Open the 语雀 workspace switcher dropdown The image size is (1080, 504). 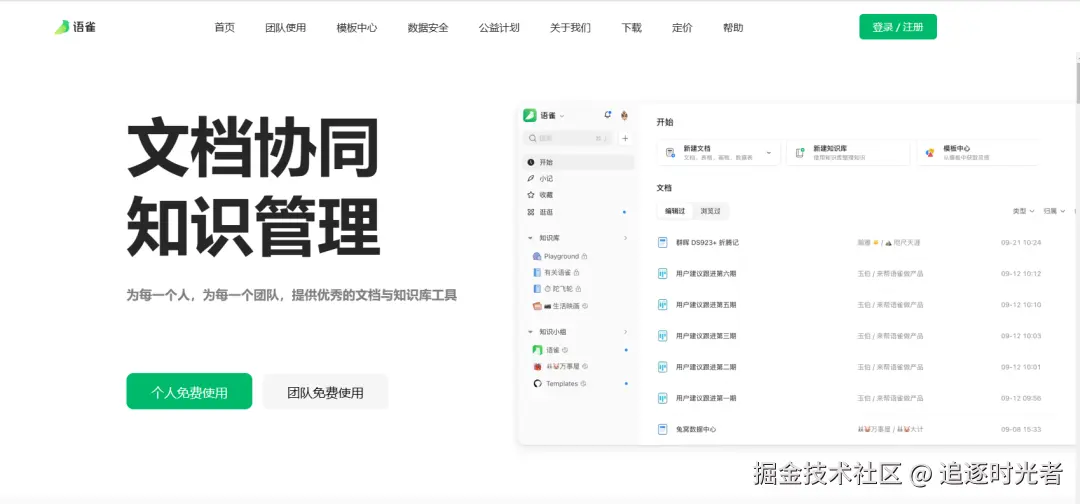point(562,116)
